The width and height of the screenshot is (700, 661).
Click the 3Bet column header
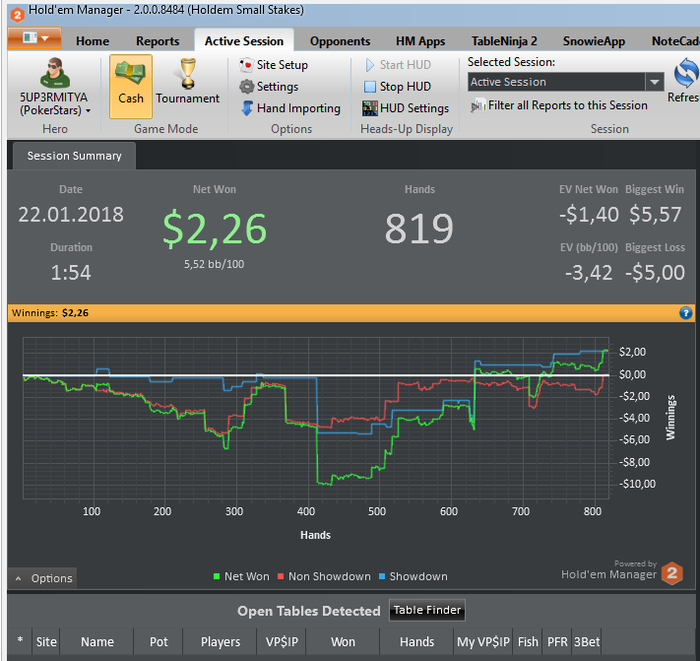587,642
